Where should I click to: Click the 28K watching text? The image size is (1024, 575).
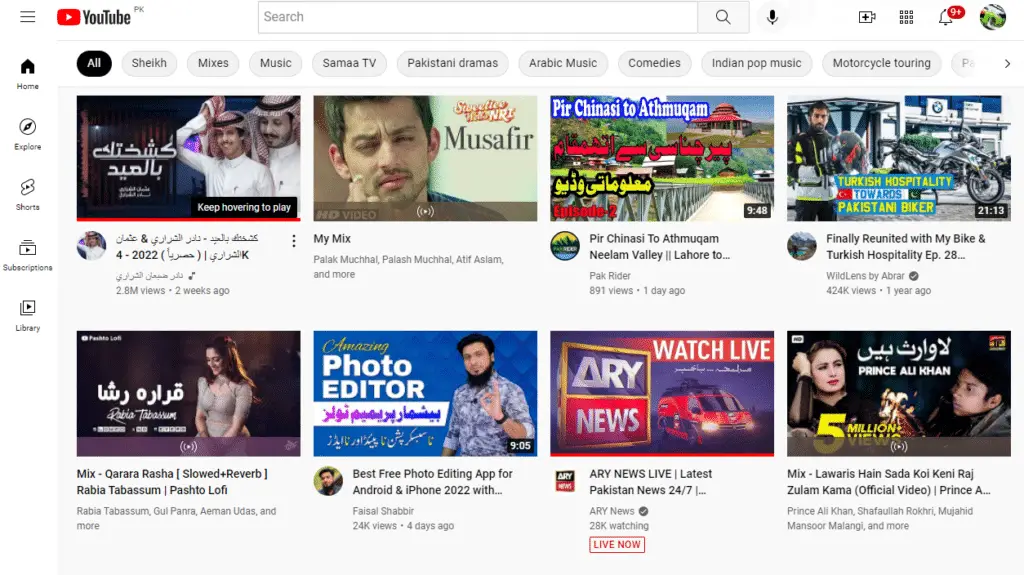pos(619,526)
